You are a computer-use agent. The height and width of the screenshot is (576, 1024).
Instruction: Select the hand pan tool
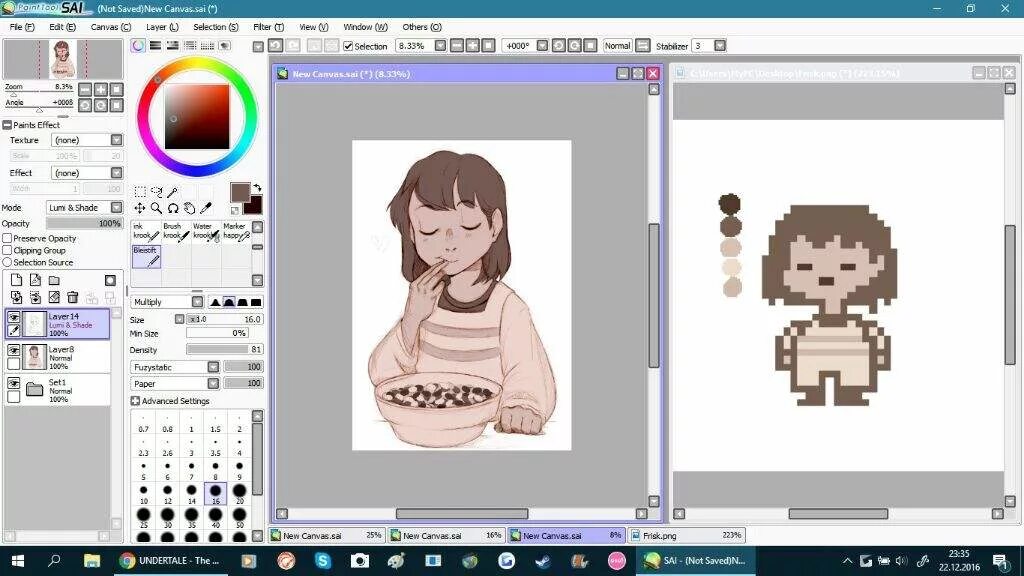(x=189, y=208)
